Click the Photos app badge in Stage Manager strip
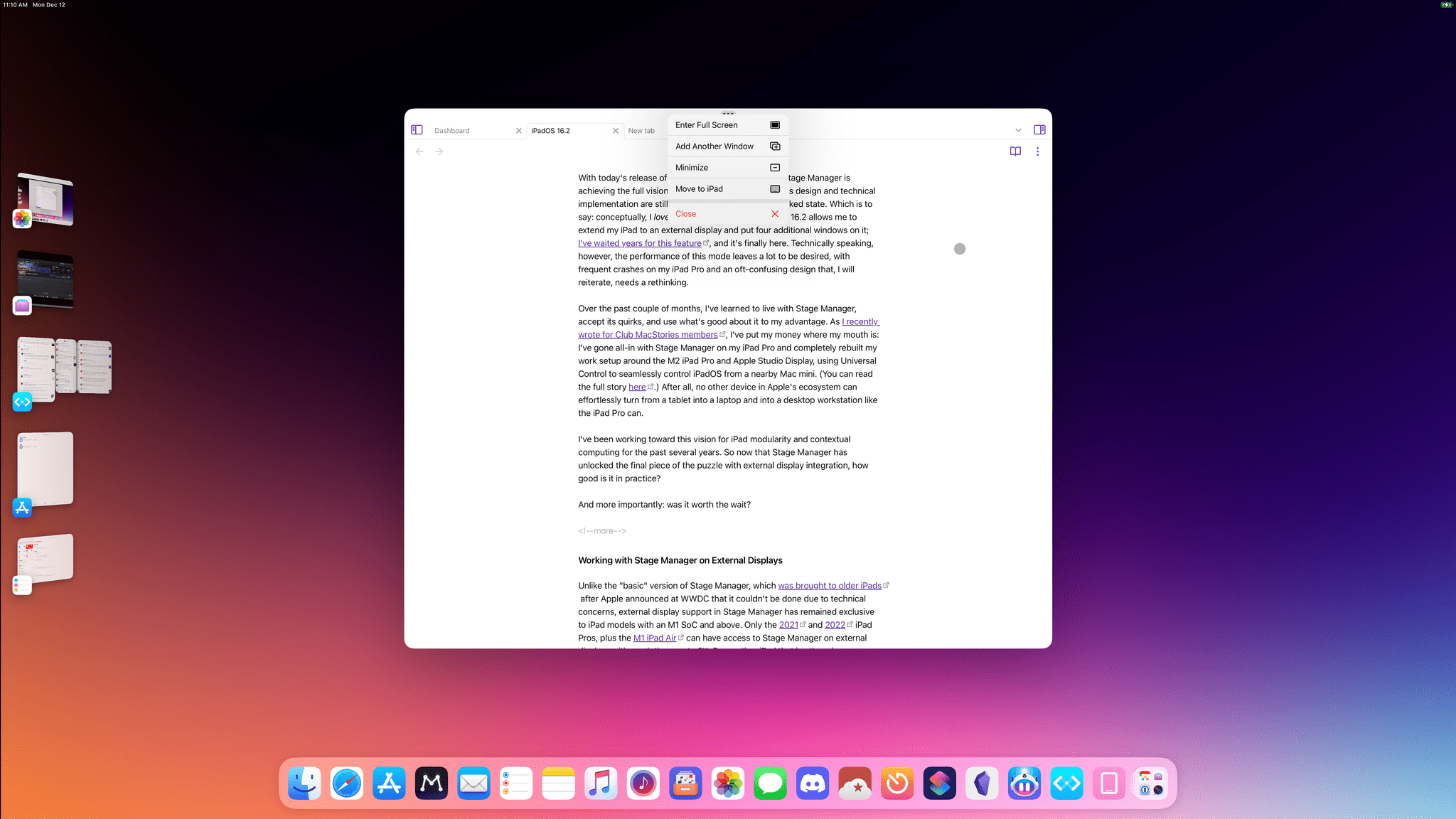The image size is (1456, 819). 22,219
